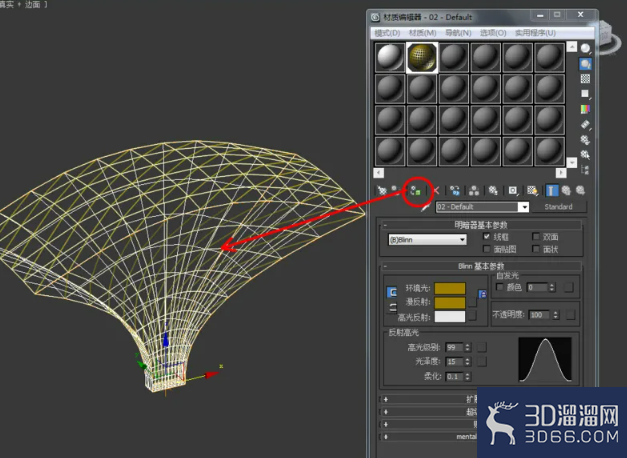Toggle the checkered Background icon
This screenshot has width=627, height=458.
pyautogui.click(x=585, y=79)
